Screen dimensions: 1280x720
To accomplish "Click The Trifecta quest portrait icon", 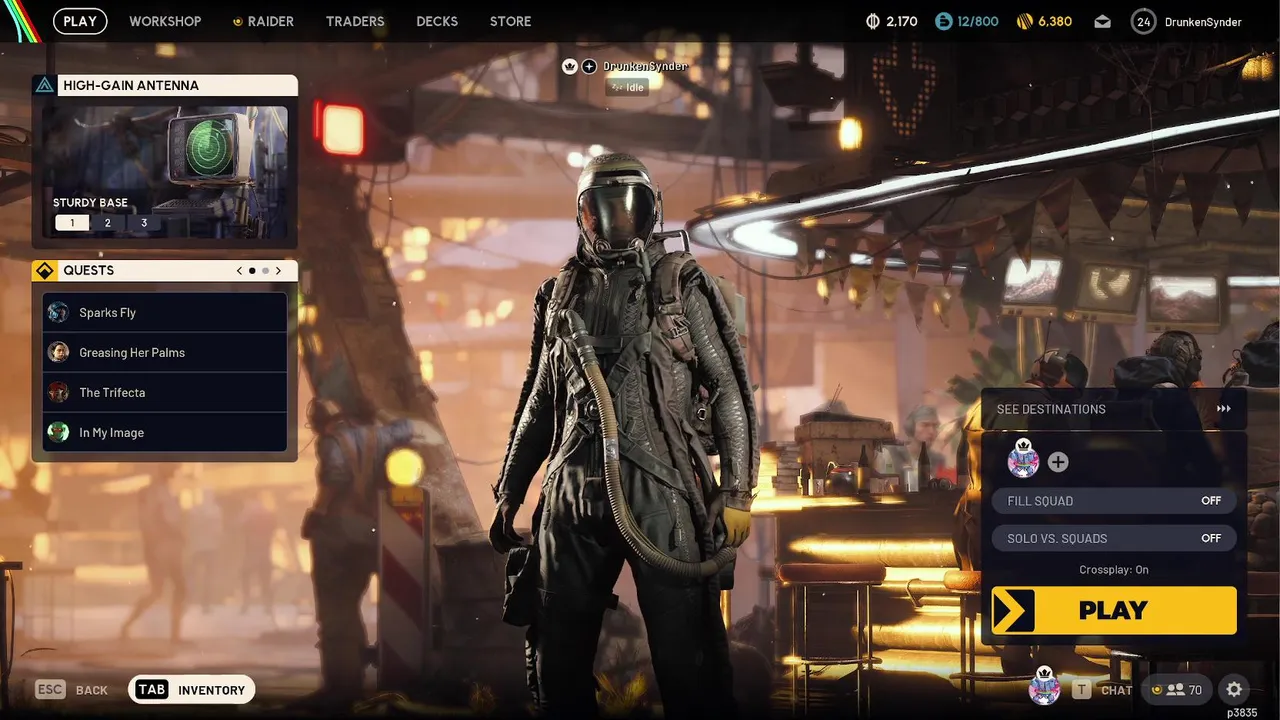I will (59, 392).
